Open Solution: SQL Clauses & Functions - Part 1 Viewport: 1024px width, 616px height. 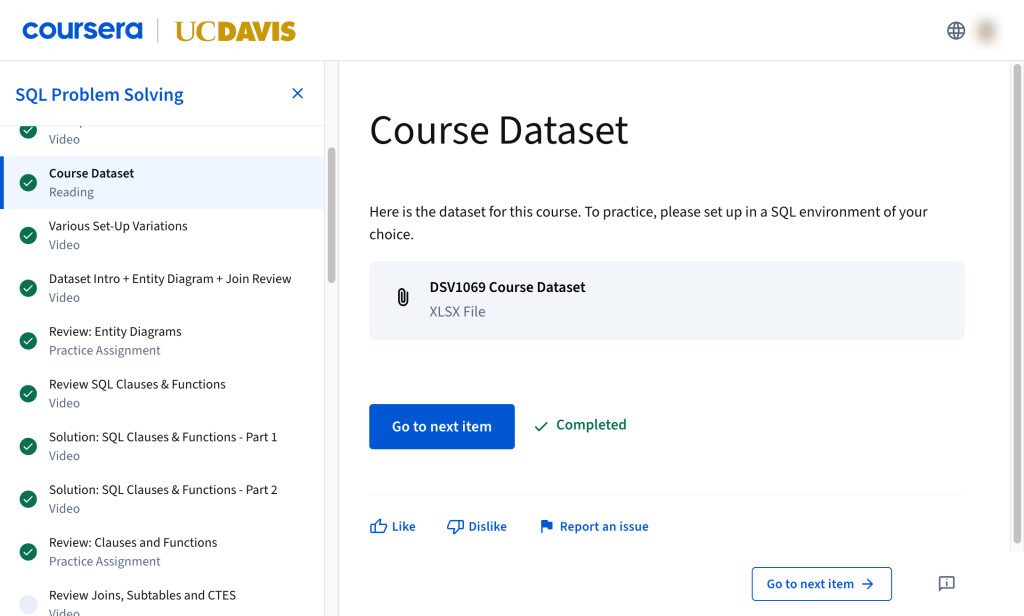(x=164, y=446)
